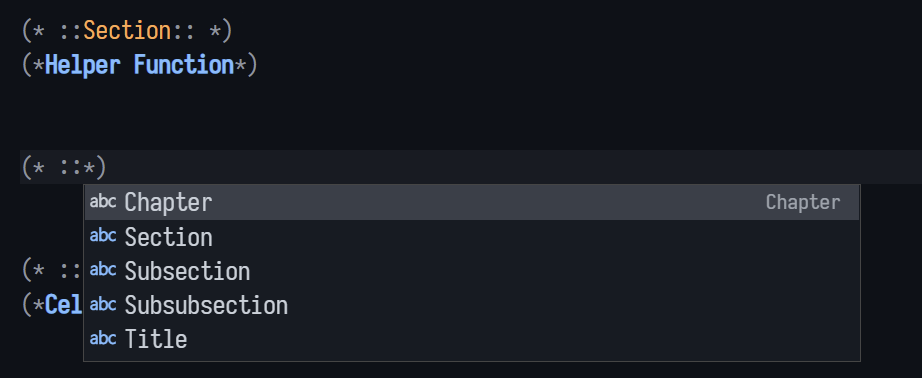Screen dimensions: 922x378
Task: Click the opening (* of the first comment line
Action: click(33, 31)
